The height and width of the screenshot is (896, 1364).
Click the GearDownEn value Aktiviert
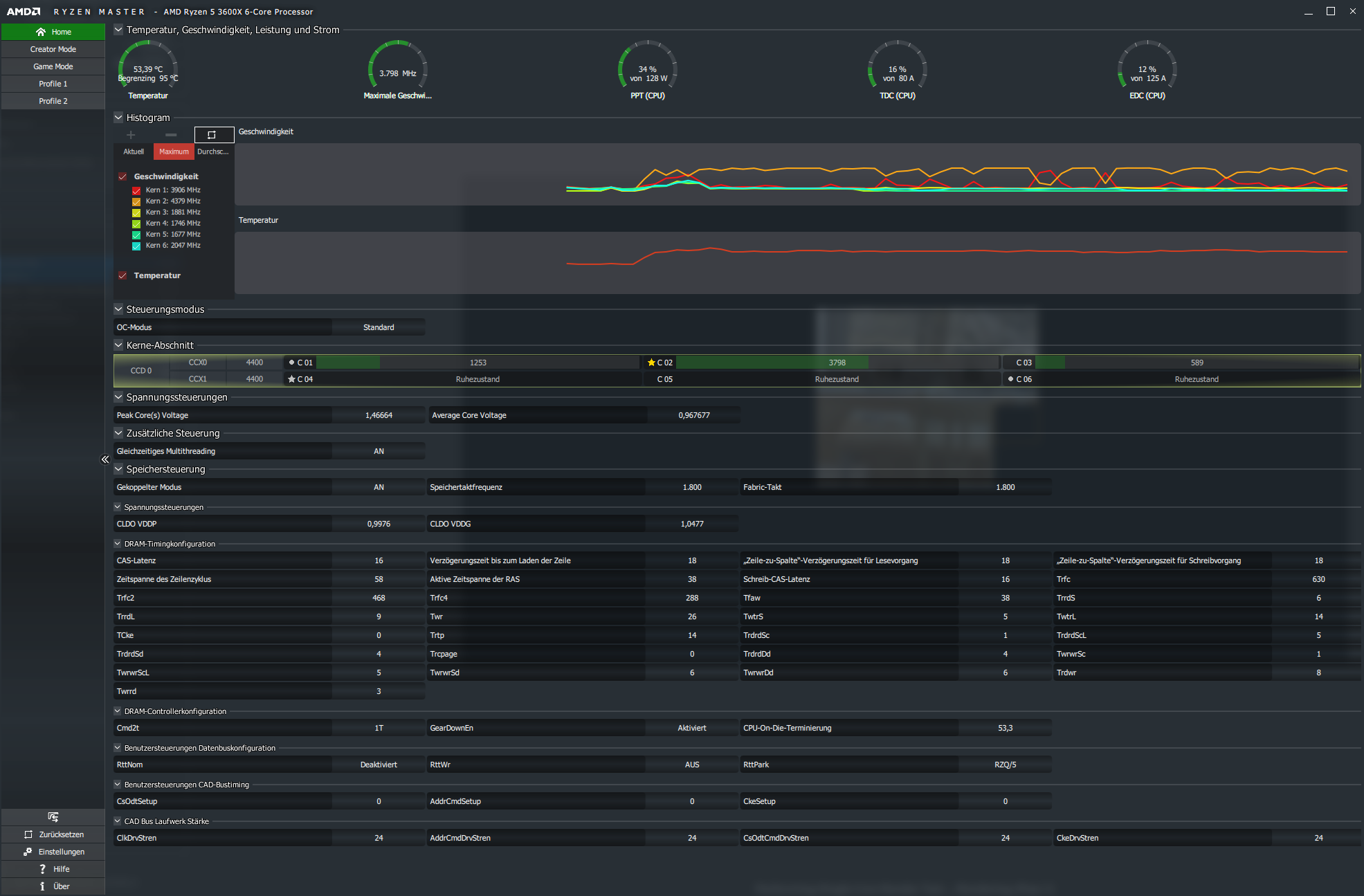[692, 728]
